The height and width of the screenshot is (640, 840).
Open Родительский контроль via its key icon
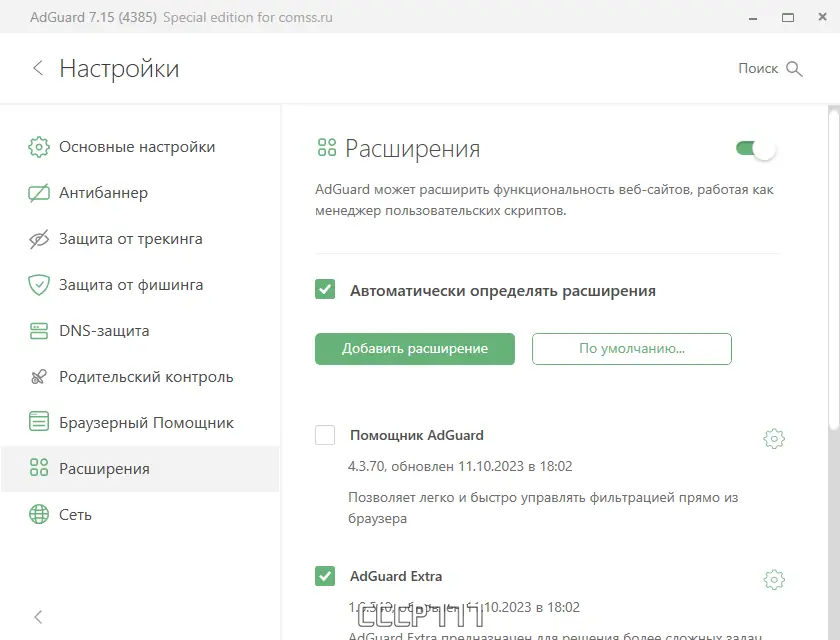pyautogui.click(x=38, y=376)
